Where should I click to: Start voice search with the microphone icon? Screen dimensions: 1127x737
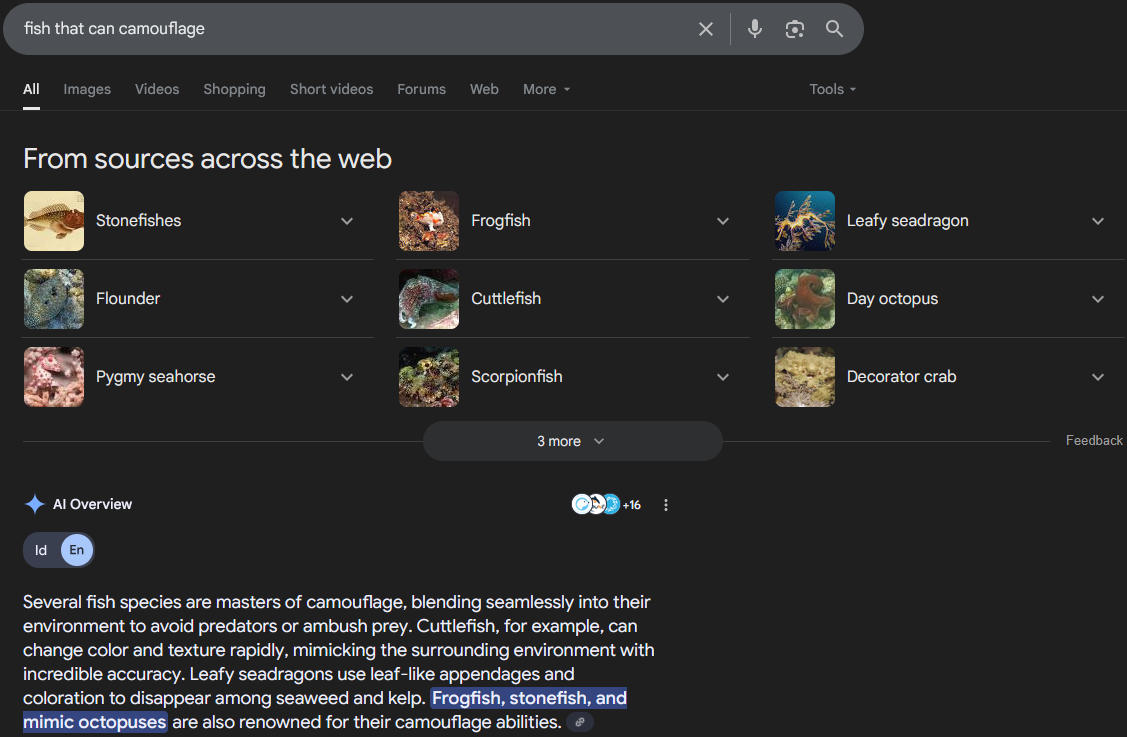[755, 29]
